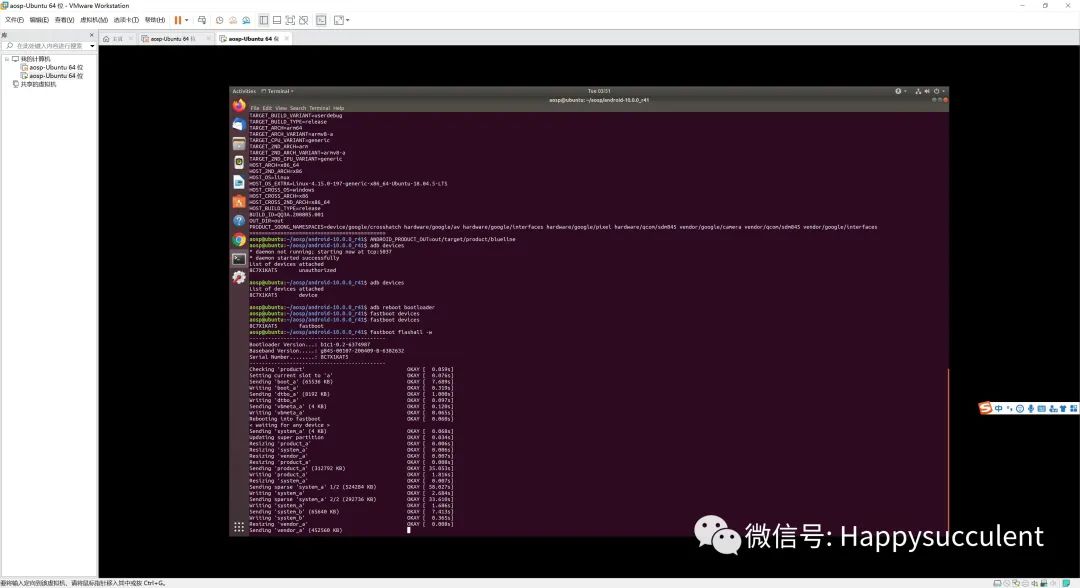This screenshot has width=1080, height=588.
Task: Open the accessibility menu in Ubuntu top bar
Action: pyautogui.click(x=899, y=91)
